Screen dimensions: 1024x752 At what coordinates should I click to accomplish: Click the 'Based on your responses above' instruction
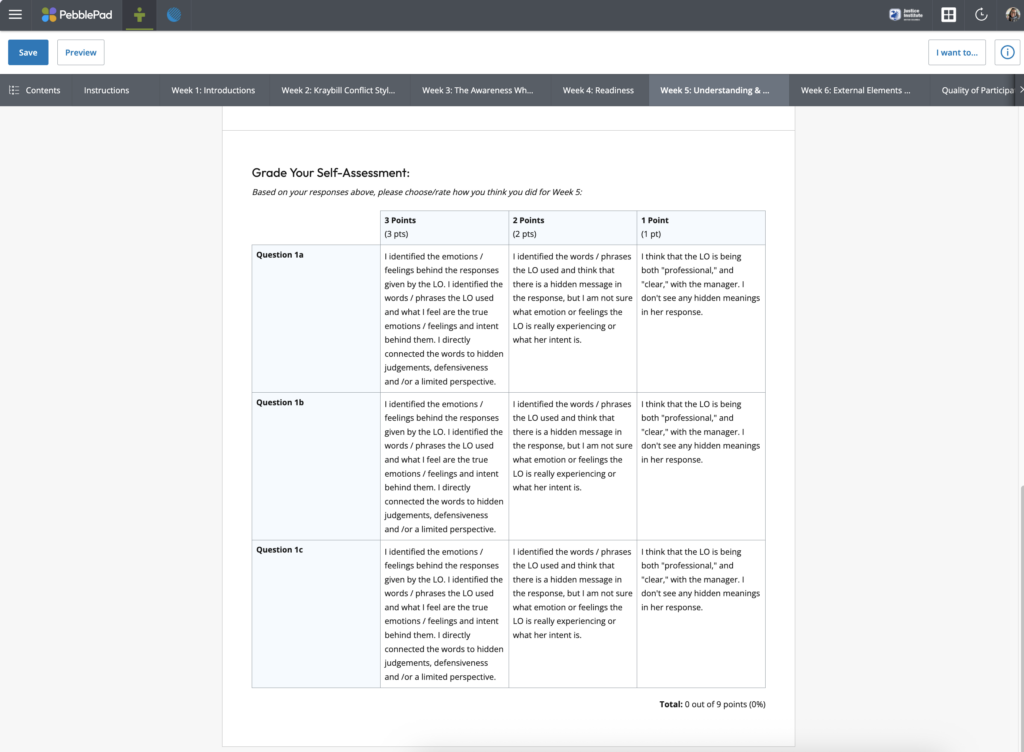tap(417, 192)
